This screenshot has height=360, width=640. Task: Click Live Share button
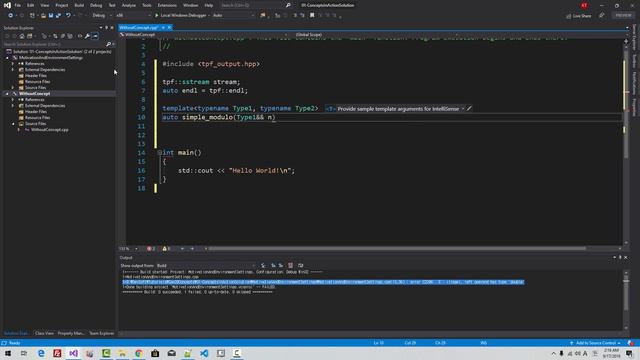point(579,16)
